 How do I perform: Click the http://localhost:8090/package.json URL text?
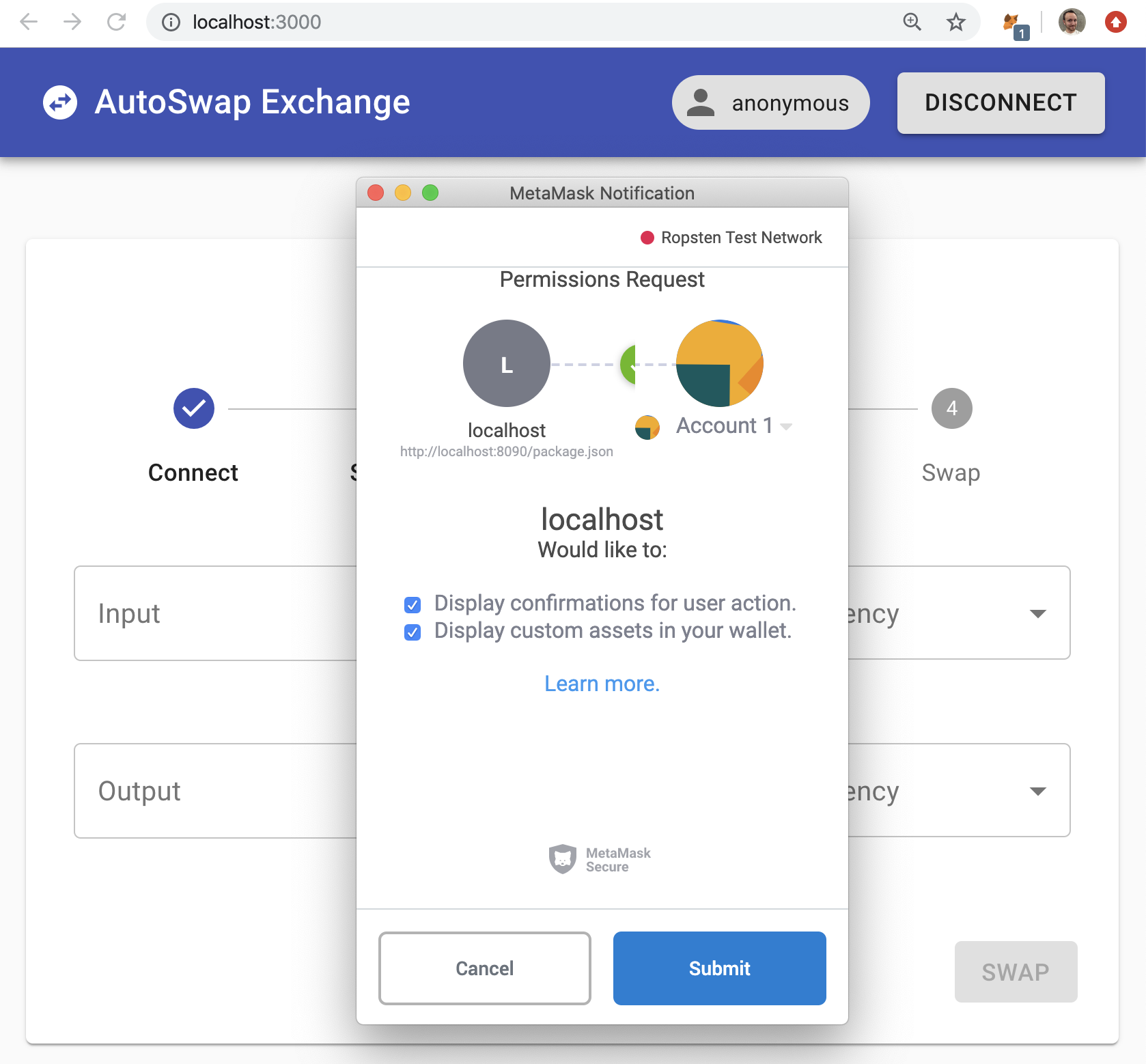point(507,451)
